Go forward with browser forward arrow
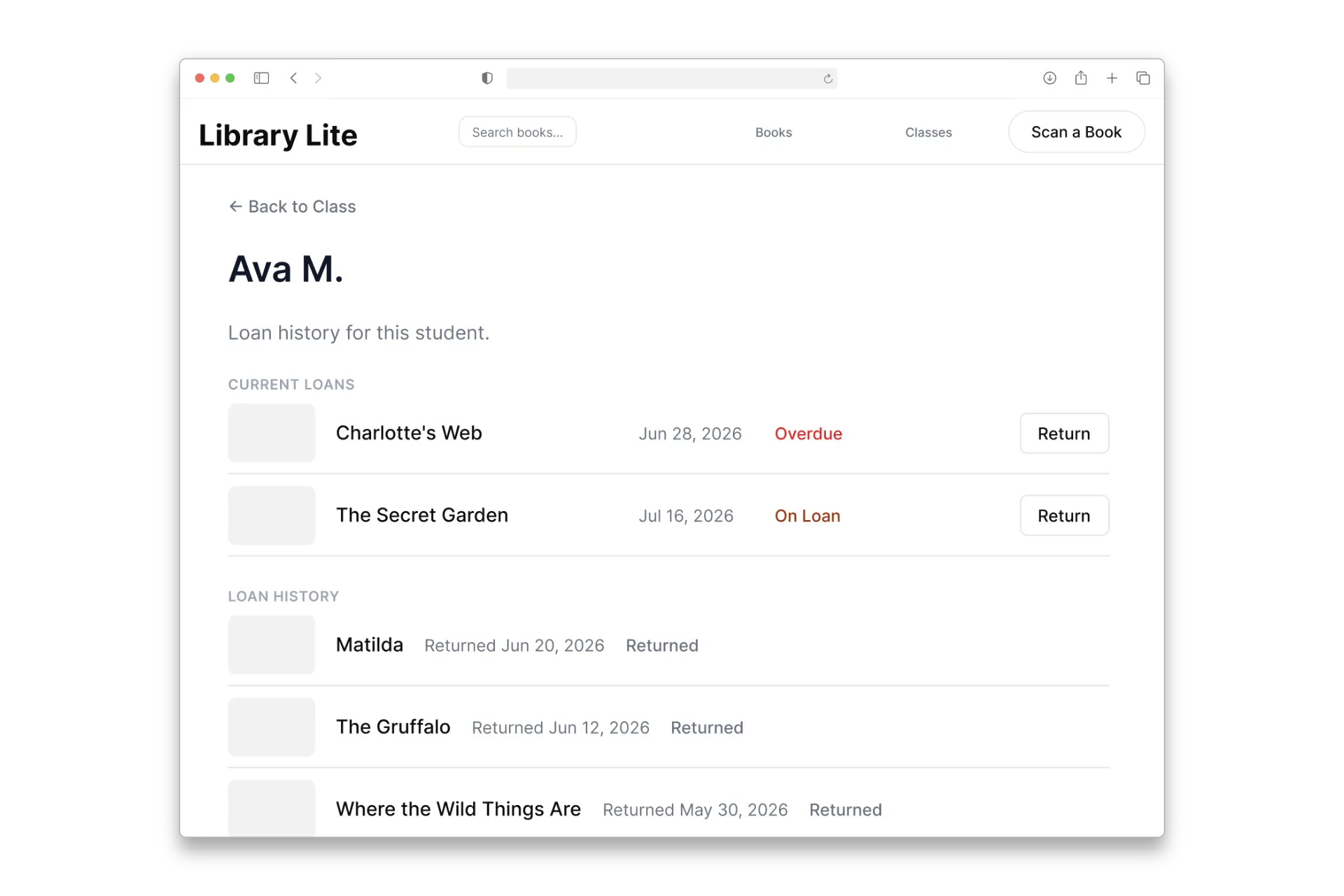 click(318, 78)
